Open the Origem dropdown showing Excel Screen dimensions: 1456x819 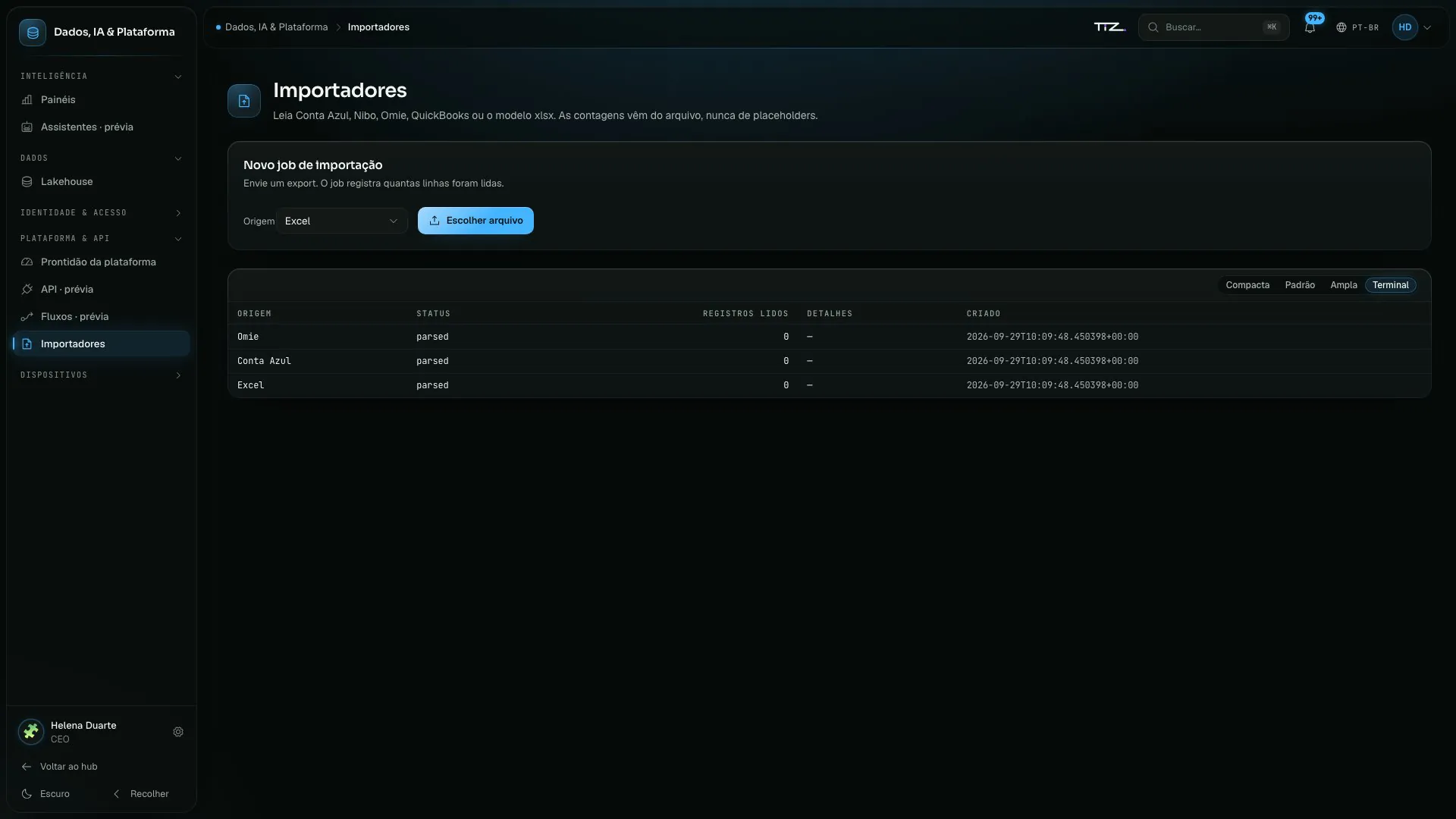tap(342, 221)
